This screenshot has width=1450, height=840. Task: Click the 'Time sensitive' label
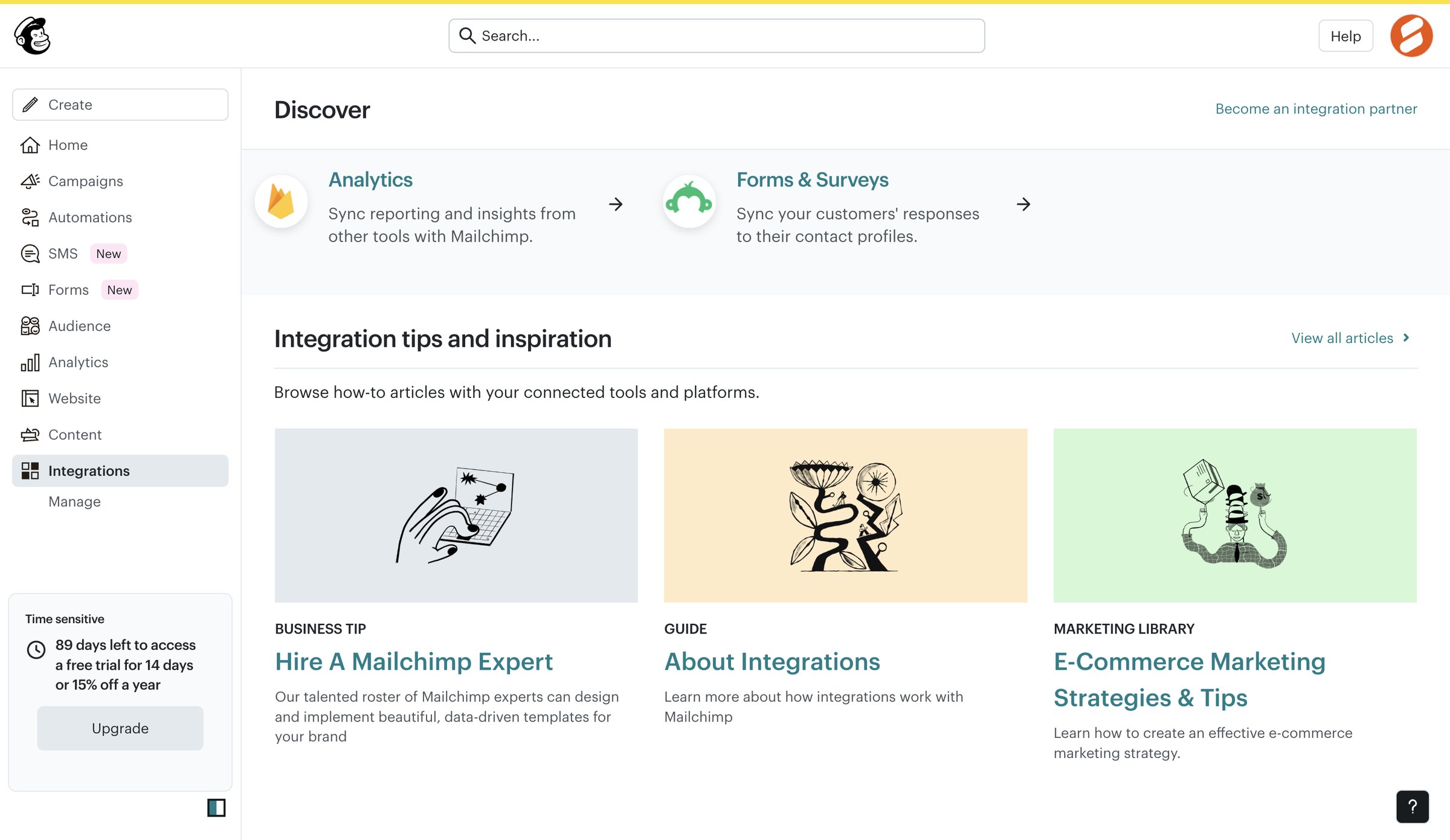pos(65,619)
